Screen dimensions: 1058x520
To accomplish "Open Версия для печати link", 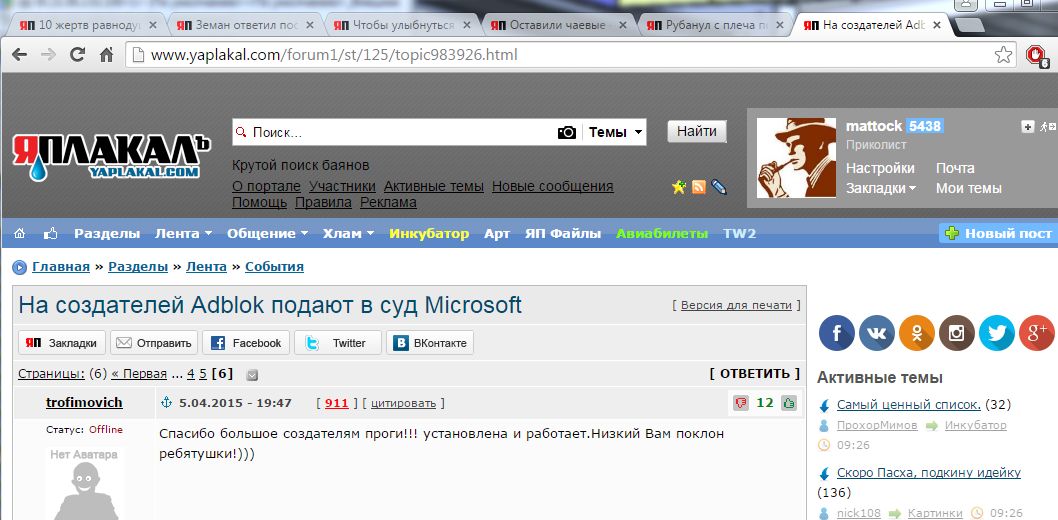I will point(736,305).
